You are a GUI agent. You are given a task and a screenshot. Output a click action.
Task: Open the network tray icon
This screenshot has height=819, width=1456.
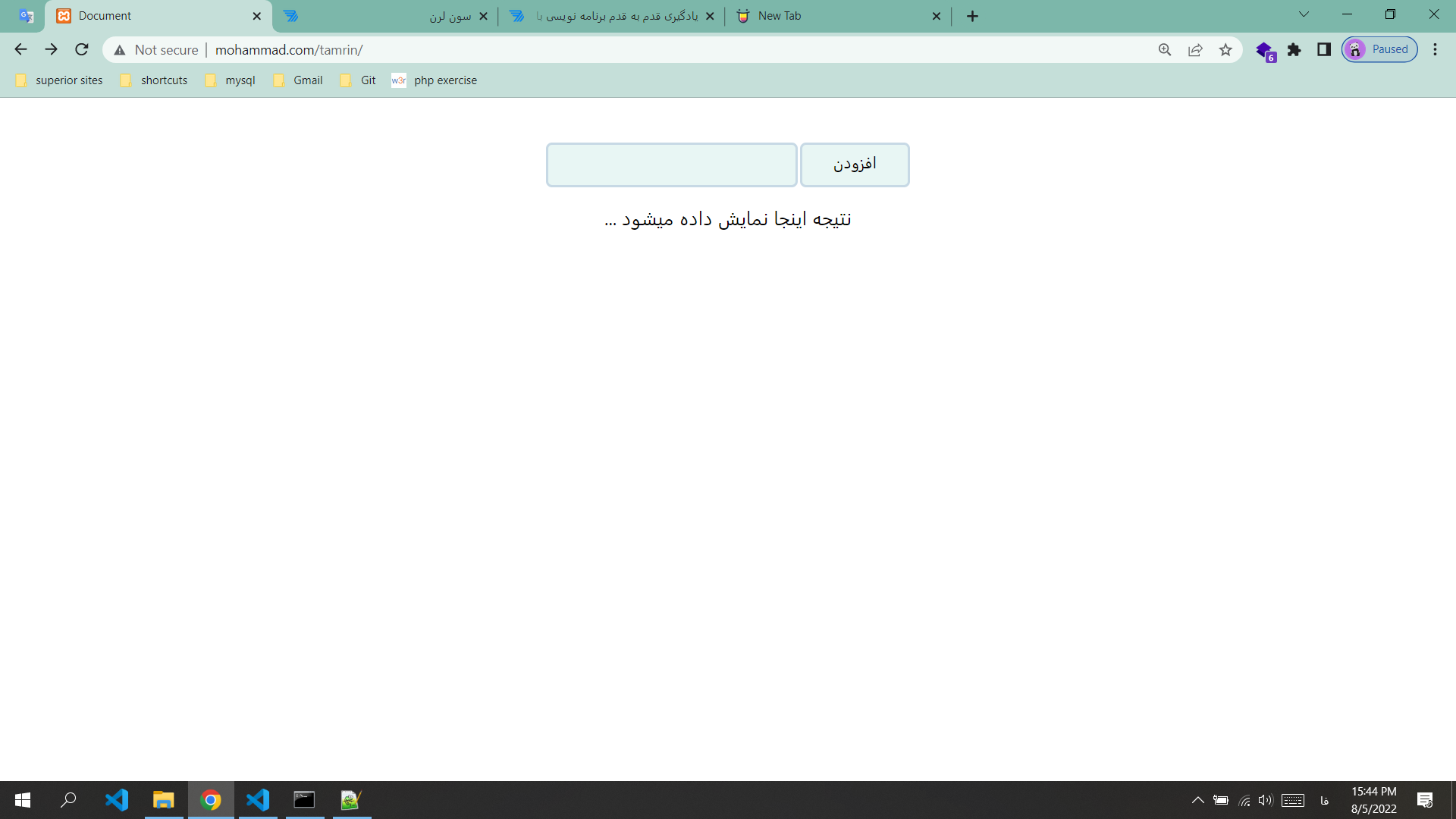tap(1244, 800)
